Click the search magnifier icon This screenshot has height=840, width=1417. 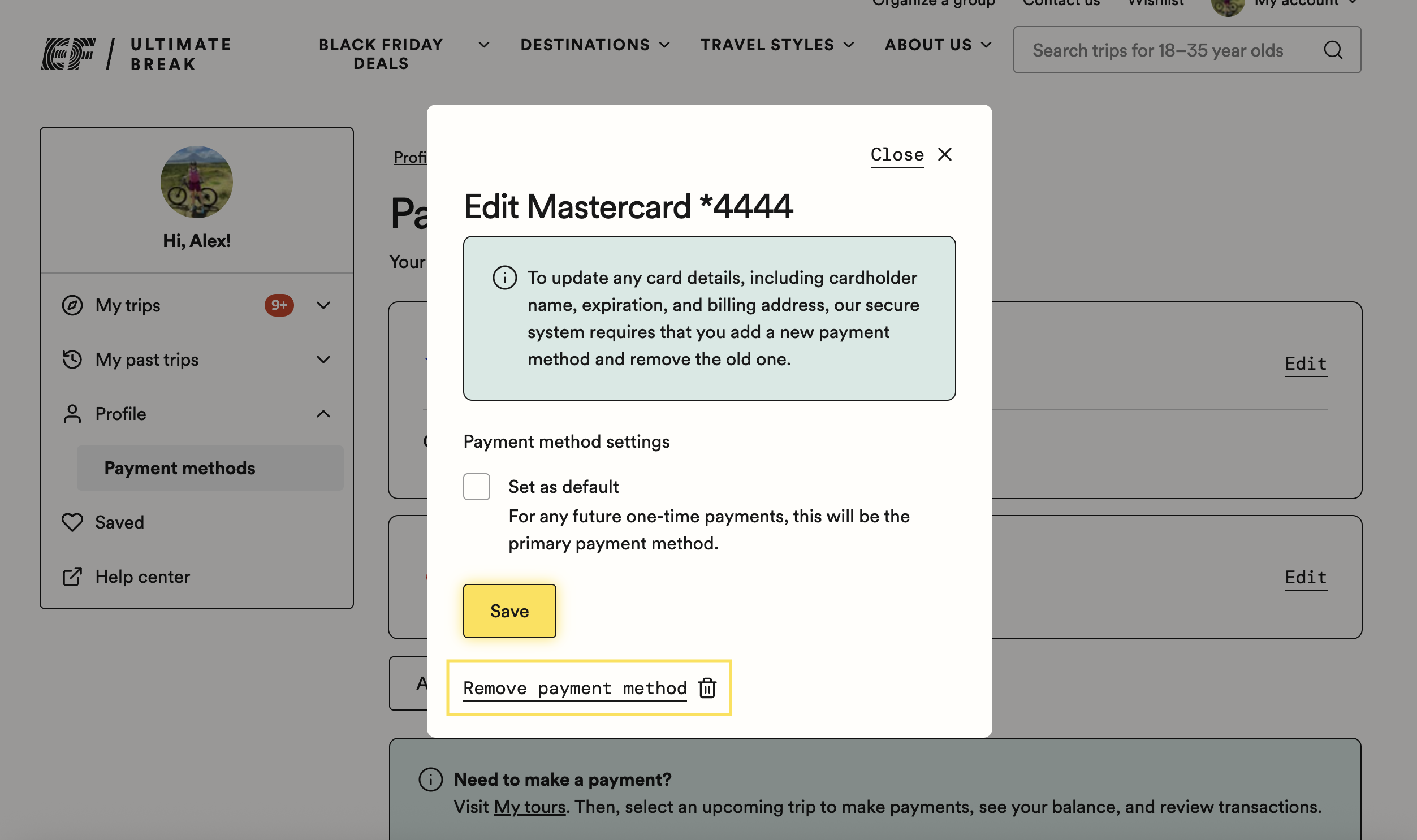click(1333, 50)
